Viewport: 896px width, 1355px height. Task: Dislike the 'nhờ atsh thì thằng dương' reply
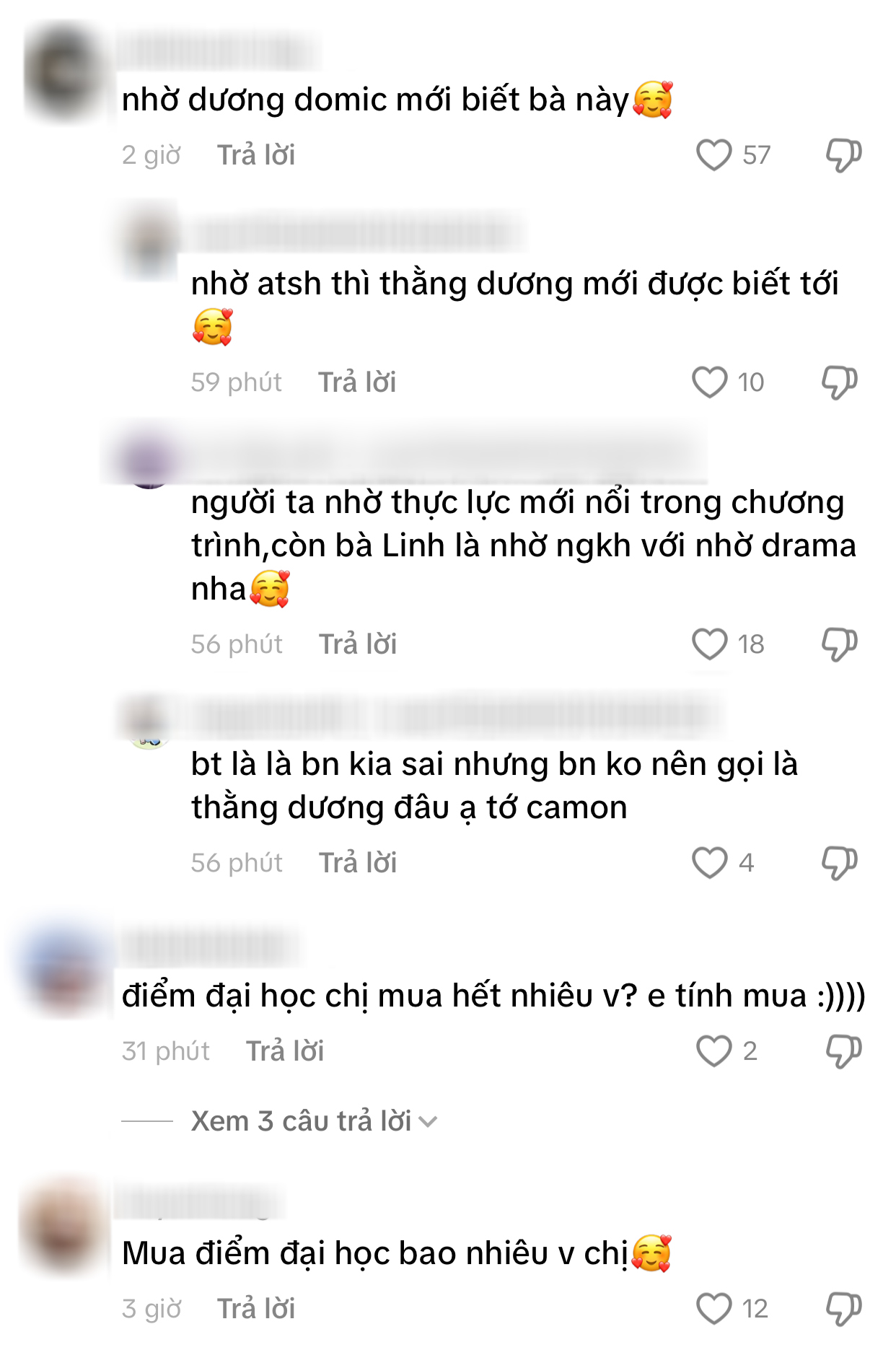(x=839, y=382)
